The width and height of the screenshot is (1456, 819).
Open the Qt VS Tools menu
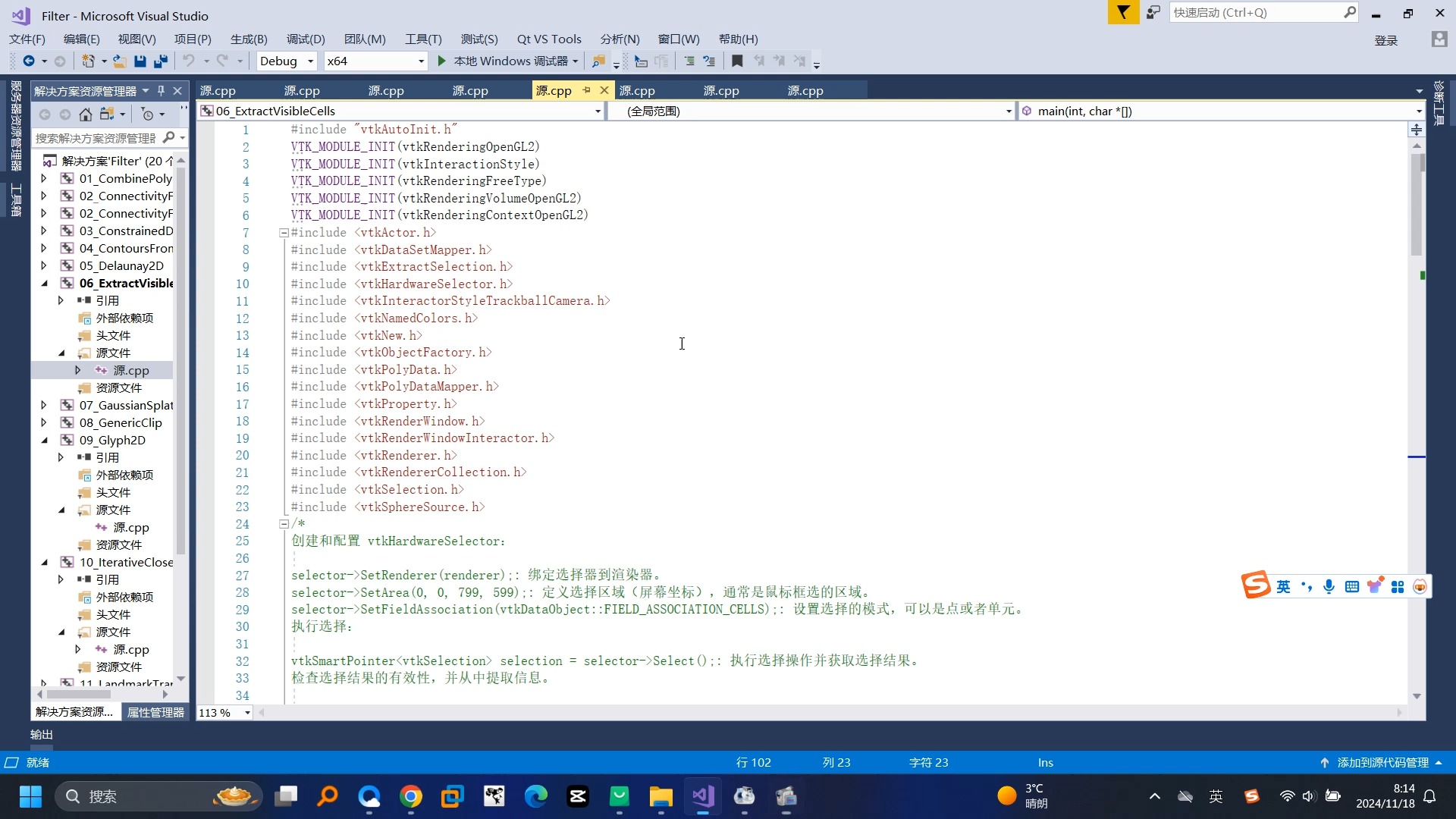[549, 39]
